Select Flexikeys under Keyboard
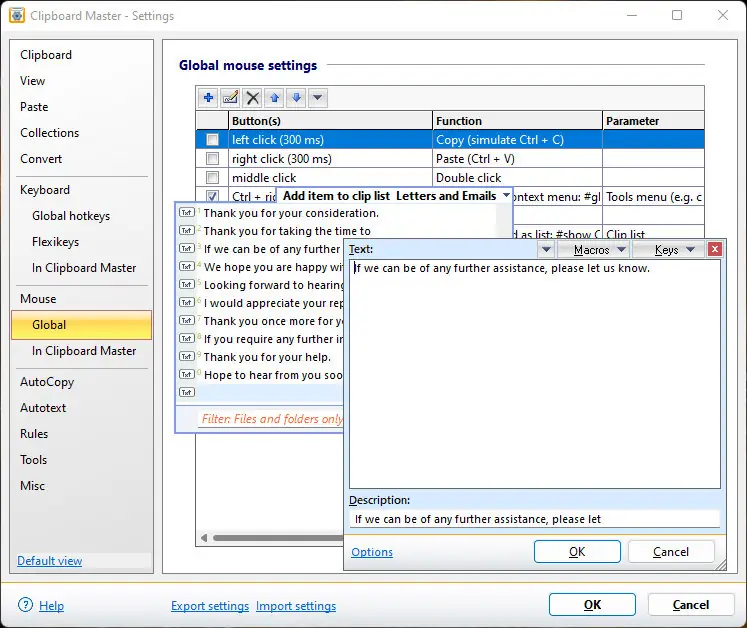The image size is (747, 628). click(x=55, y=242)
